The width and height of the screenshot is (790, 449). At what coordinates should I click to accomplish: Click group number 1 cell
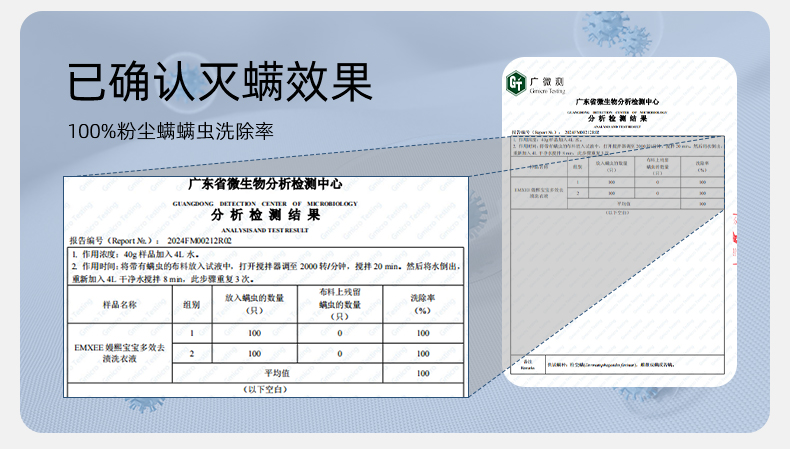191,333
